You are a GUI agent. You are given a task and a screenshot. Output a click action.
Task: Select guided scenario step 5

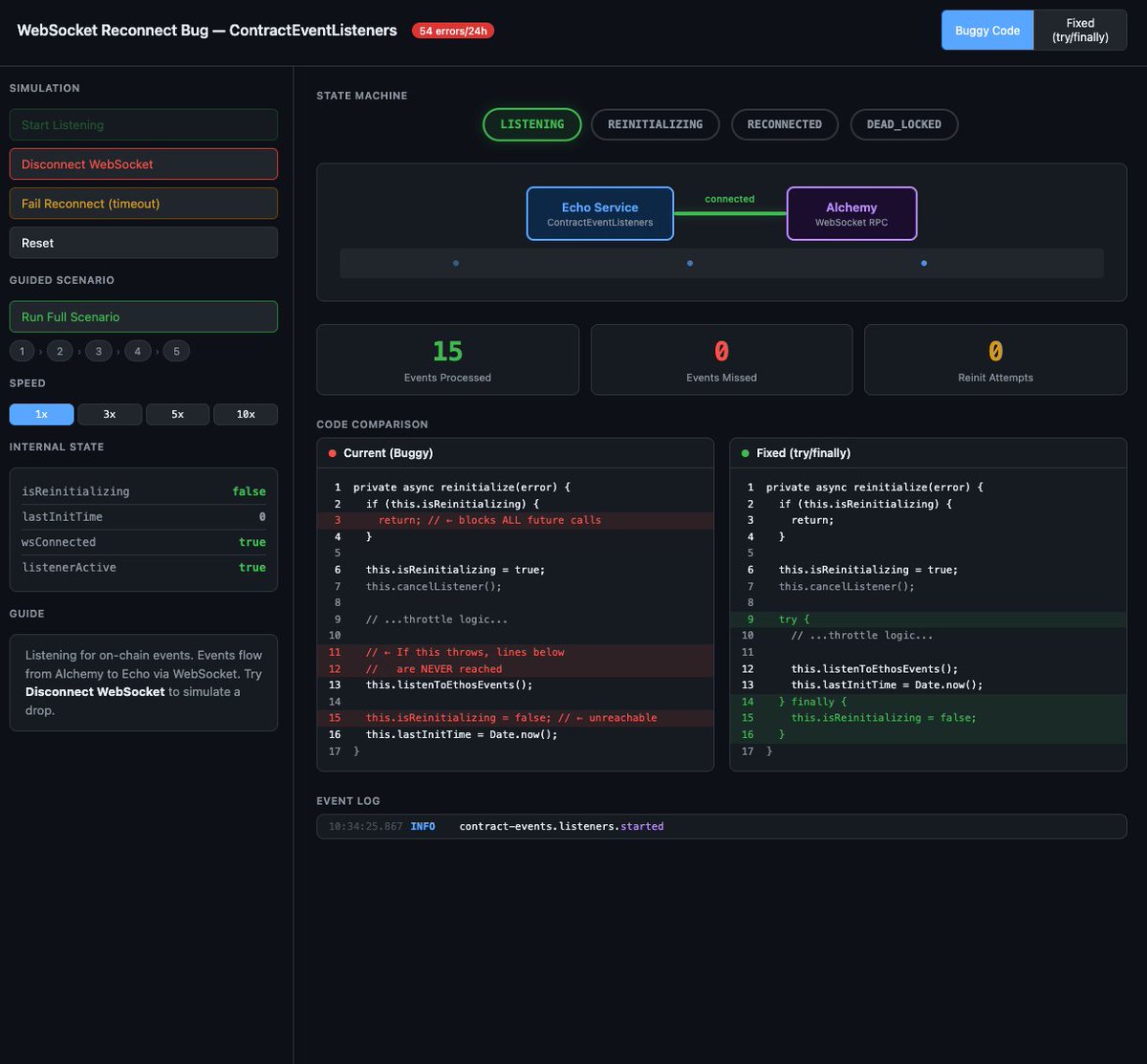tap(176, 351)
